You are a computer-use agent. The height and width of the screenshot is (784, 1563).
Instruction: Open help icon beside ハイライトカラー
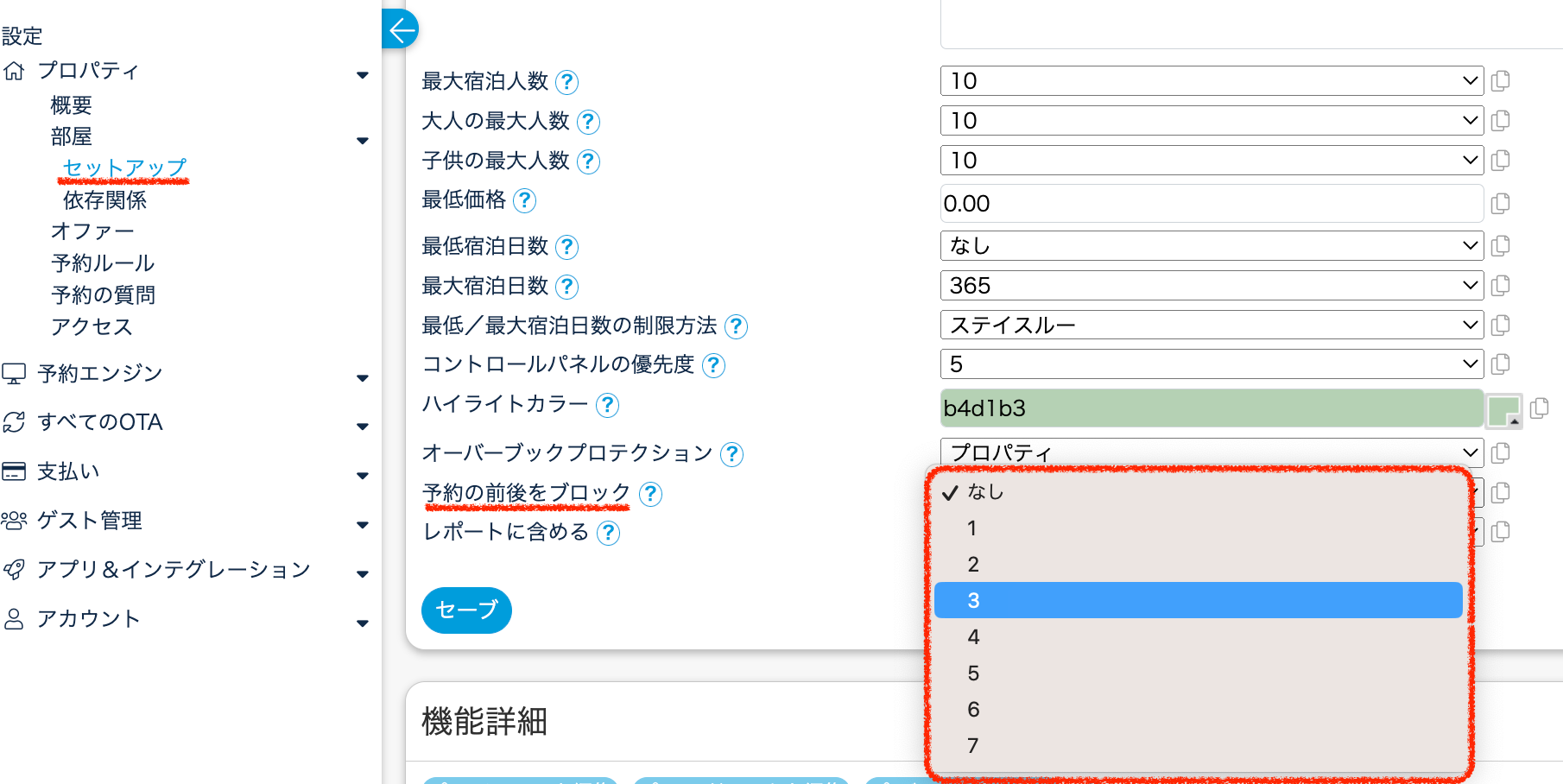point(608,405)
